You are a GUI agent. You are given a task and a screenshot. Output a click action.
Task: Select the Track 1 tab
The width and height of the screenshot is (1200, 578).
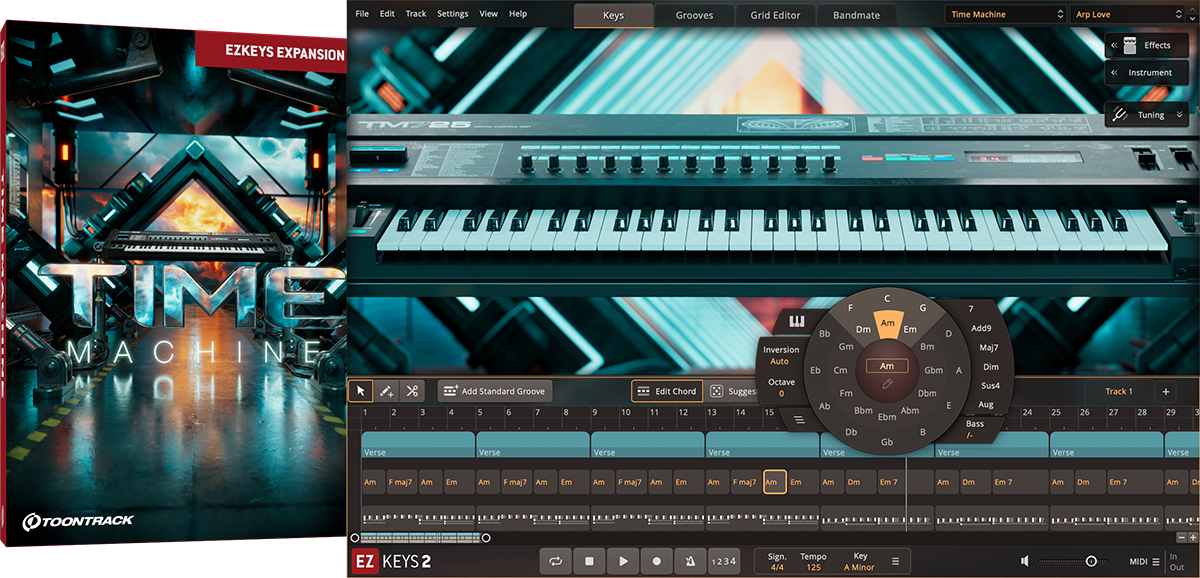pos(1119,392)
